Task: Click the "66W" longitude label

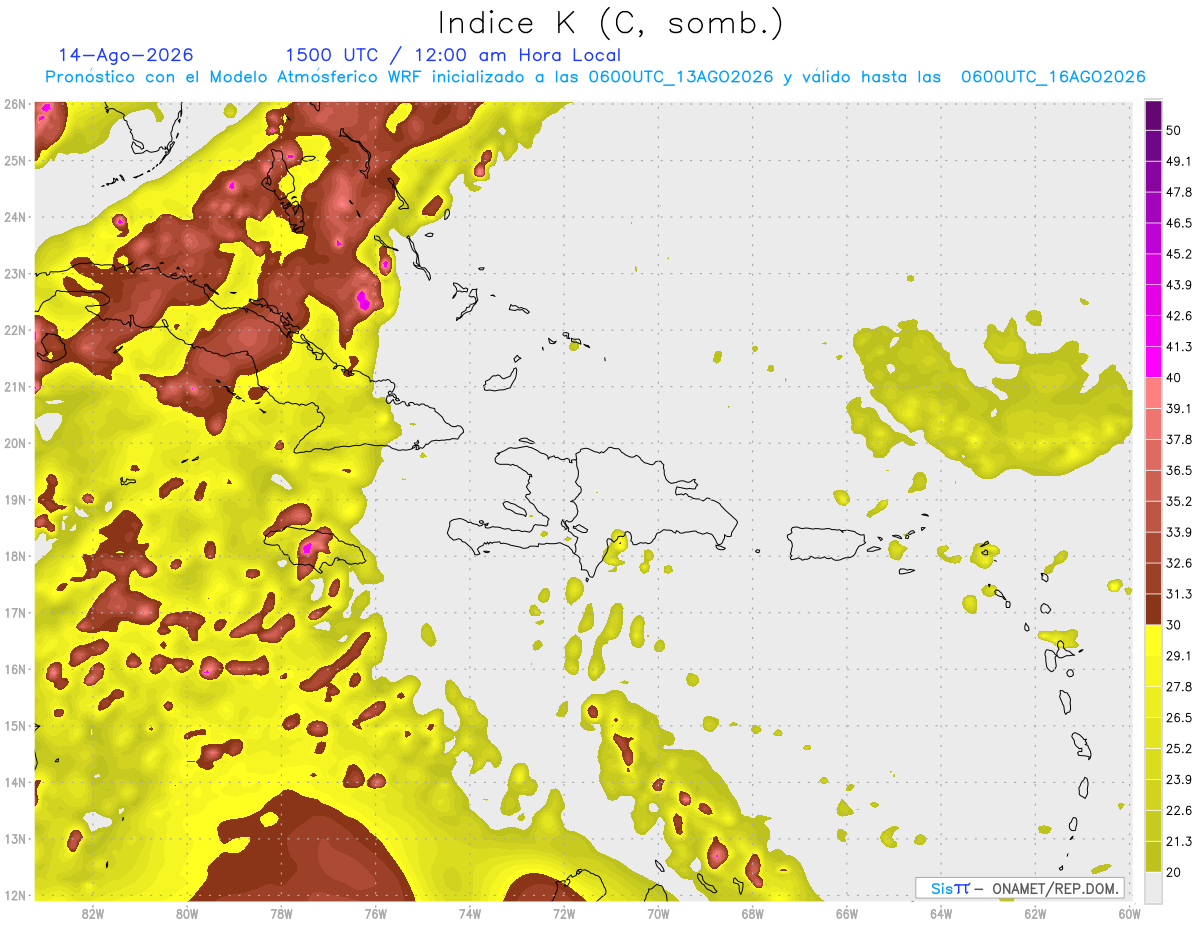Action: point(846,914)
